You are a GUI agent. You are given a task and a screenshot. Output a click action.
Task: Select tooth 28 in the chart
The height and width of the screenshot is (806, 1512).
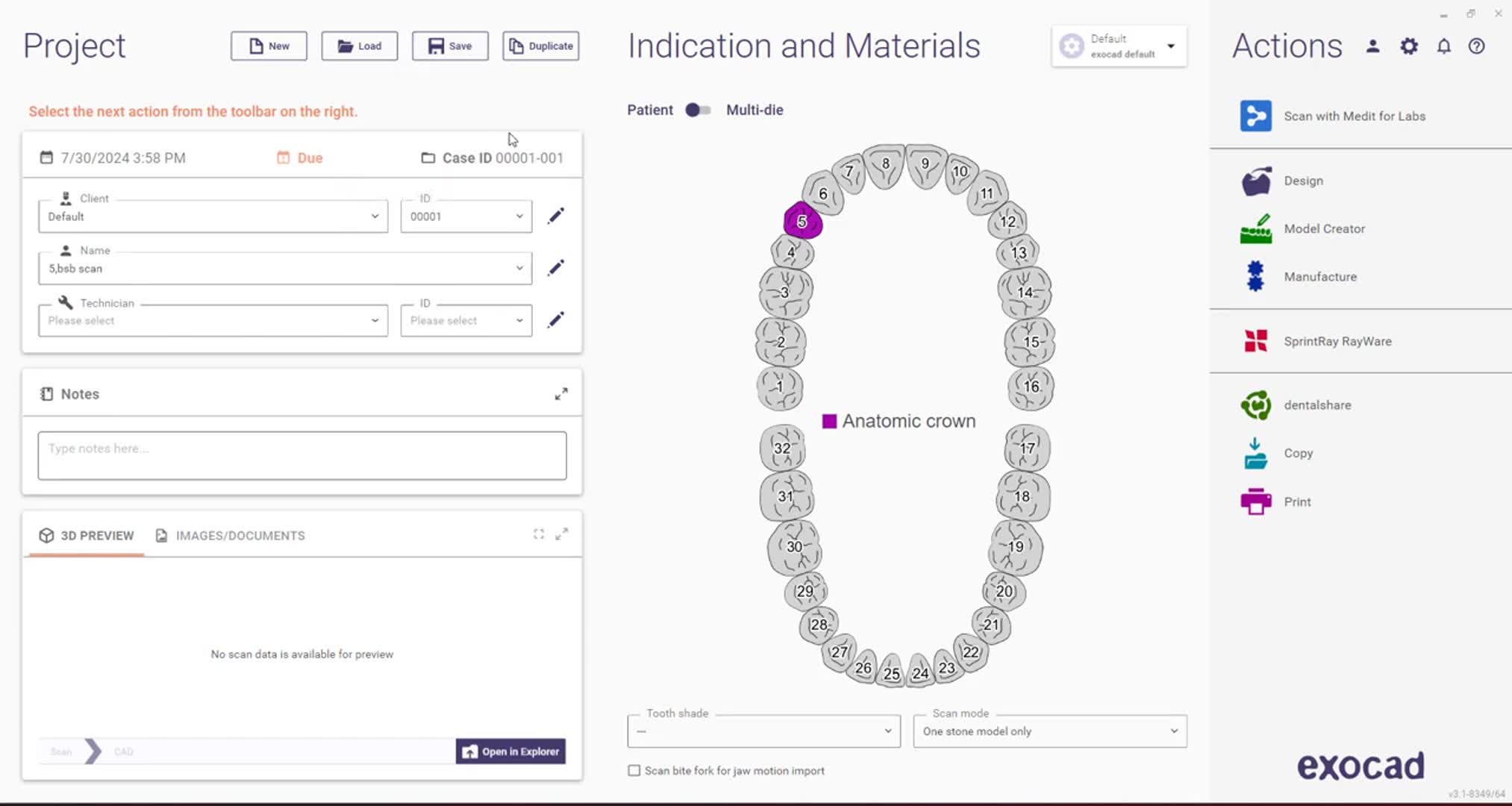(x=819, y=625)
